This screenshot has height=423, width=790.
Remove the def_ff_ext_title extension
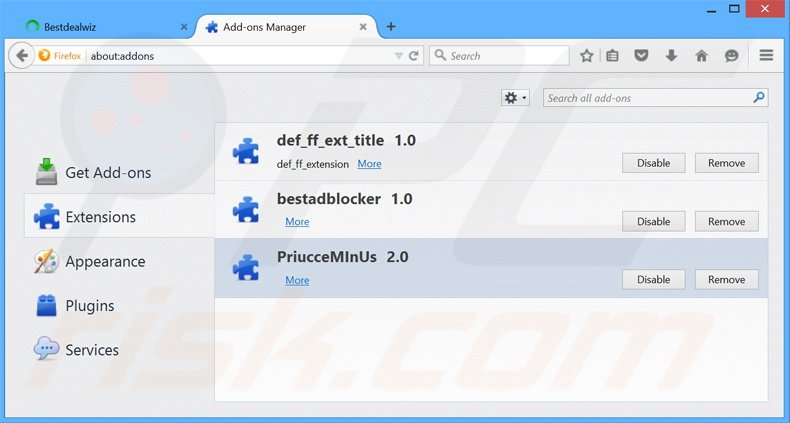(727, 163)
